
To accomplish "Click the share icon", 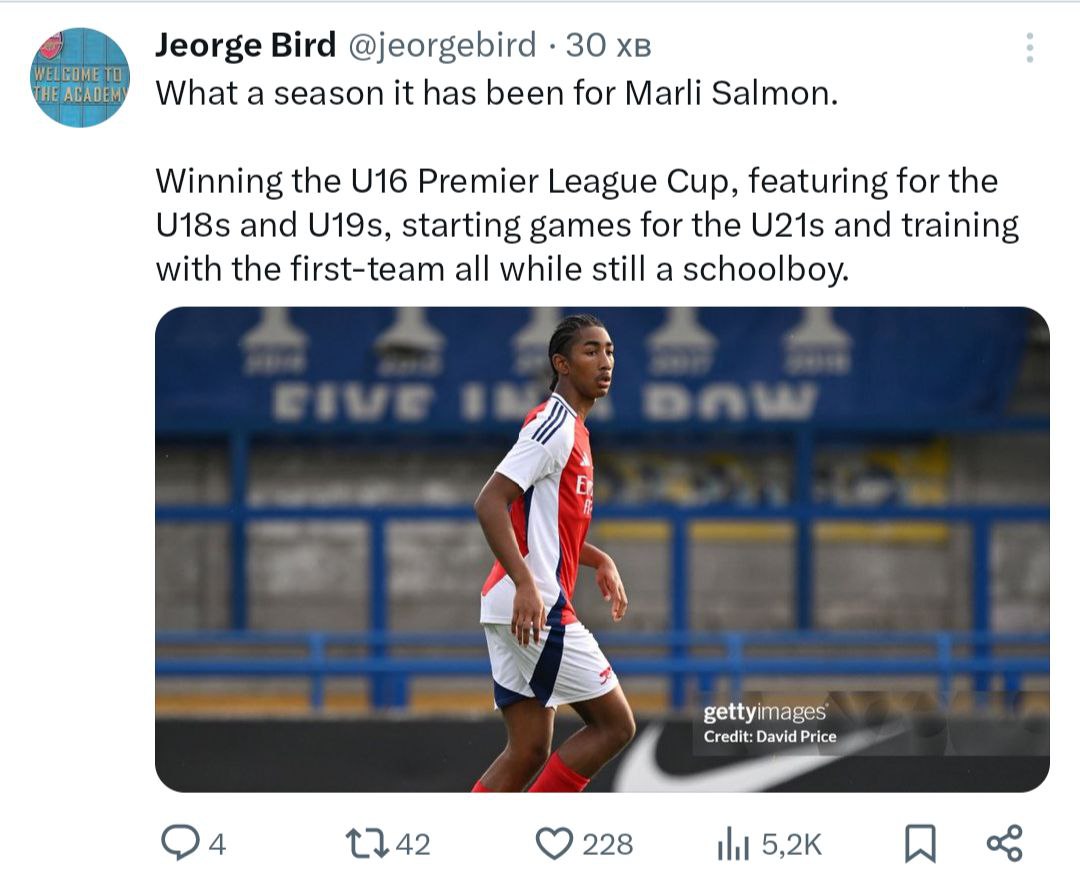I will (x=1004, y=843).
